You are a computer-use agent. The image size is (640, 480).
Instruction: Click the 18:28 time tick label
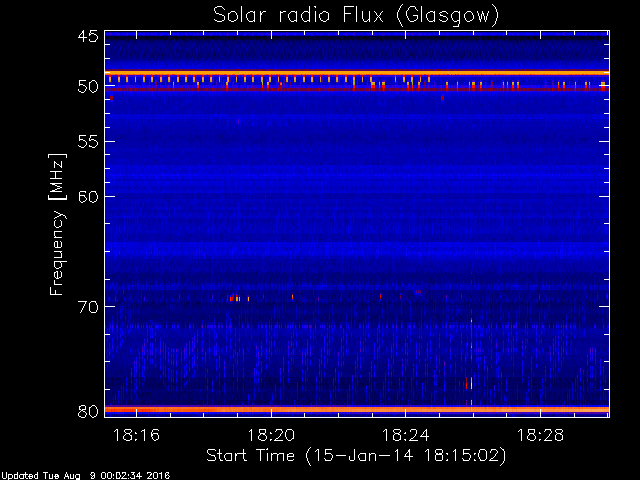coord(540,435)
